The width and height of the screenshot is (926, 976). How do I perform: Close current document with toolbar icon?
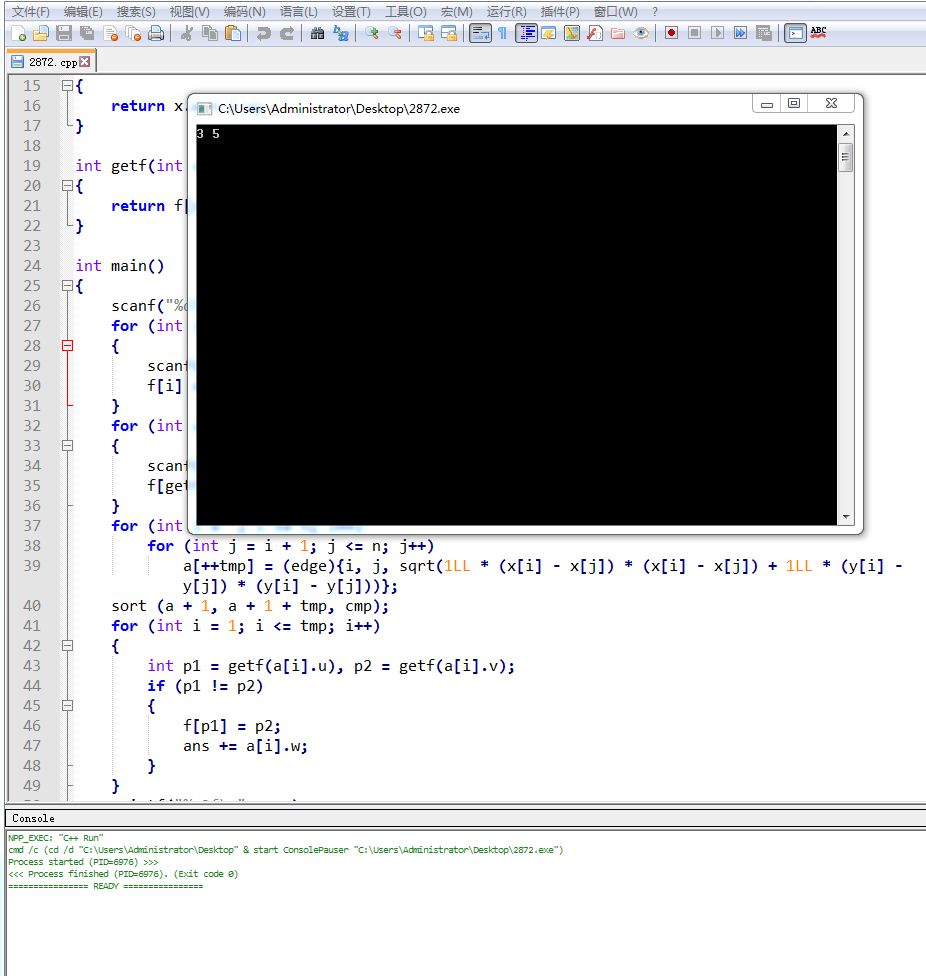(110, 33)
